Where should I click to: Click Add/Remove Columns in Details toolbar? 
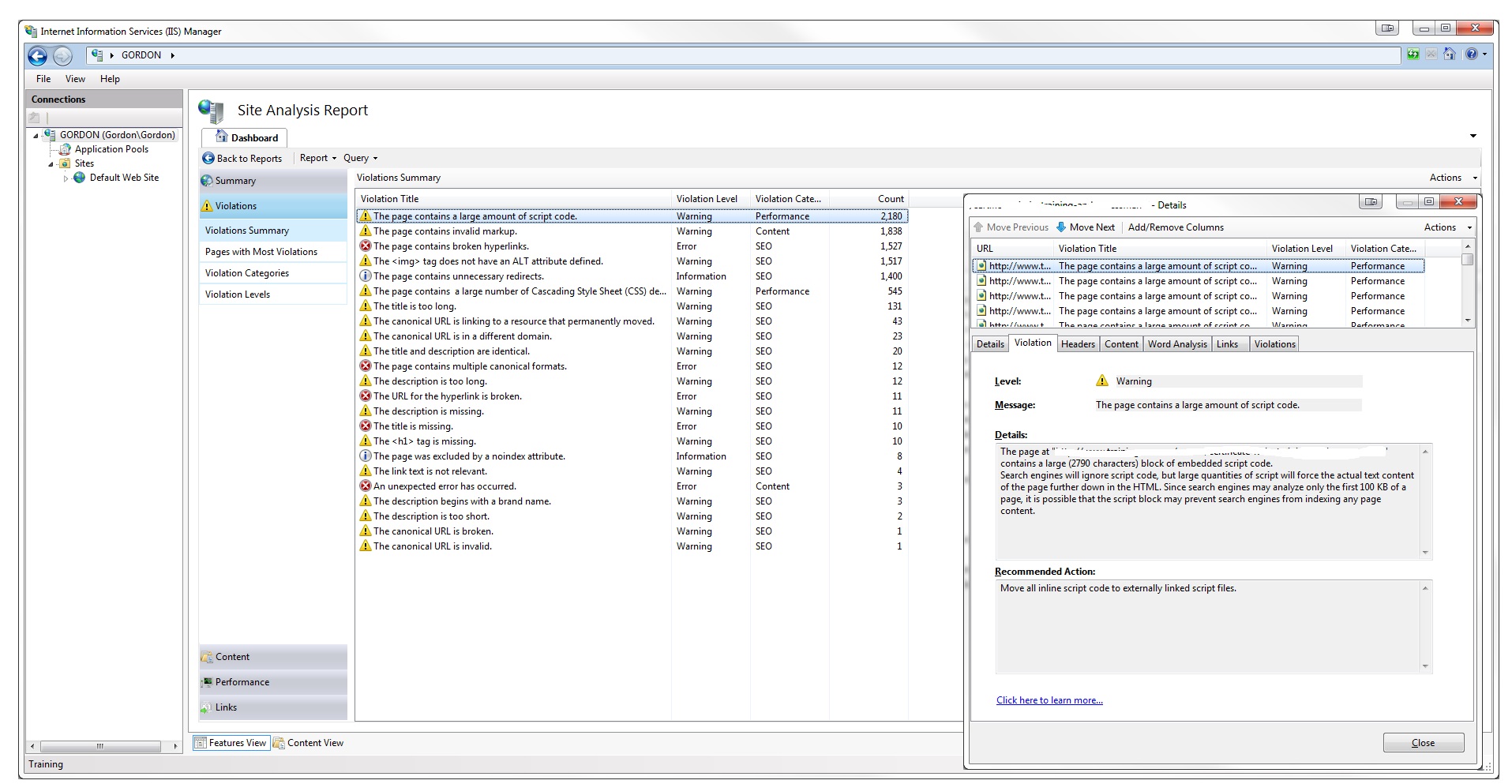point(1176,227)
